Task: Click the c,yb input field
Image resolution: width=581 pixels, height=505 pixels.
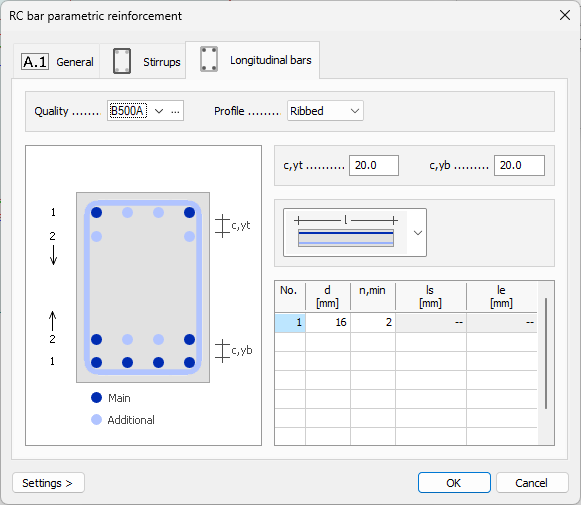Action: point(519,165)
